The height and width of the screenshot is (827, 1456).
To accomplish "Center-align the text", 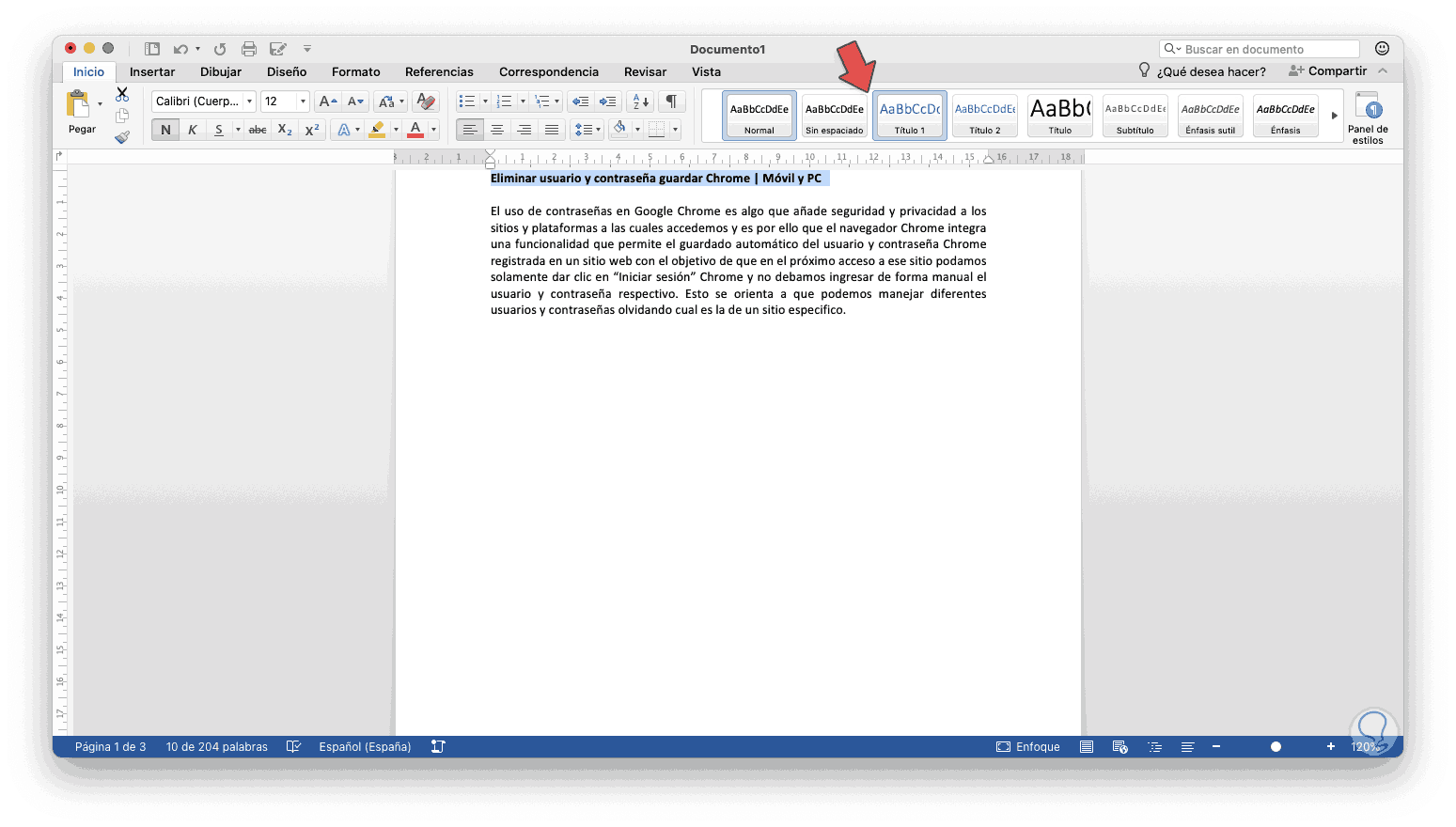I will click(497, 130).
